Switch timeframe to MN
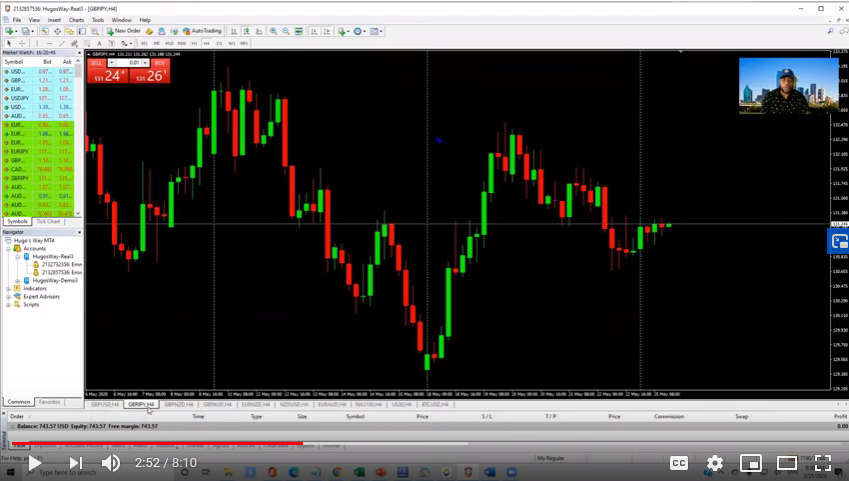 click(x=244, y=43)
